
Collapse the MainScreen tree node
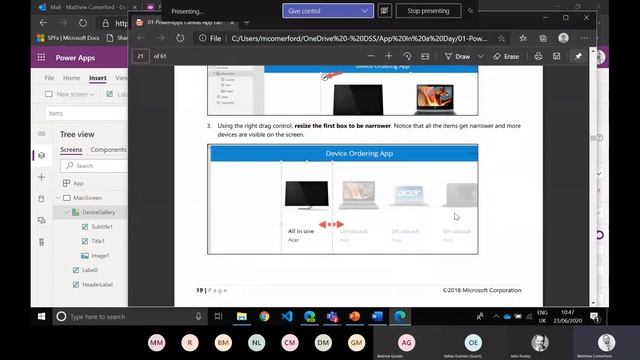pos(58,198)
